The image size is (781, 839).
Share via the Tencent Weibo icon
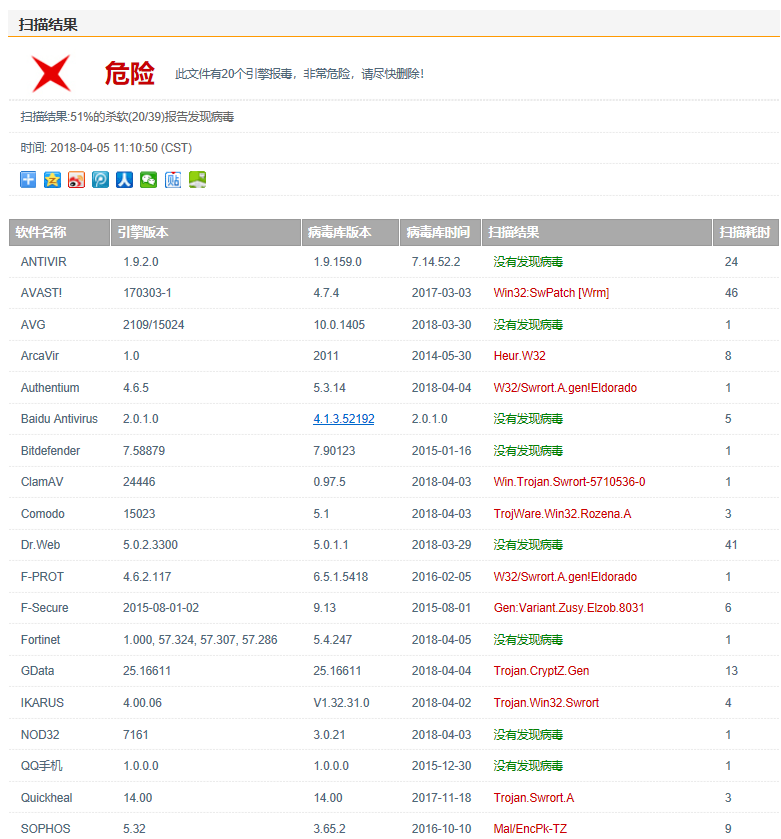click(x=101, y=180)
